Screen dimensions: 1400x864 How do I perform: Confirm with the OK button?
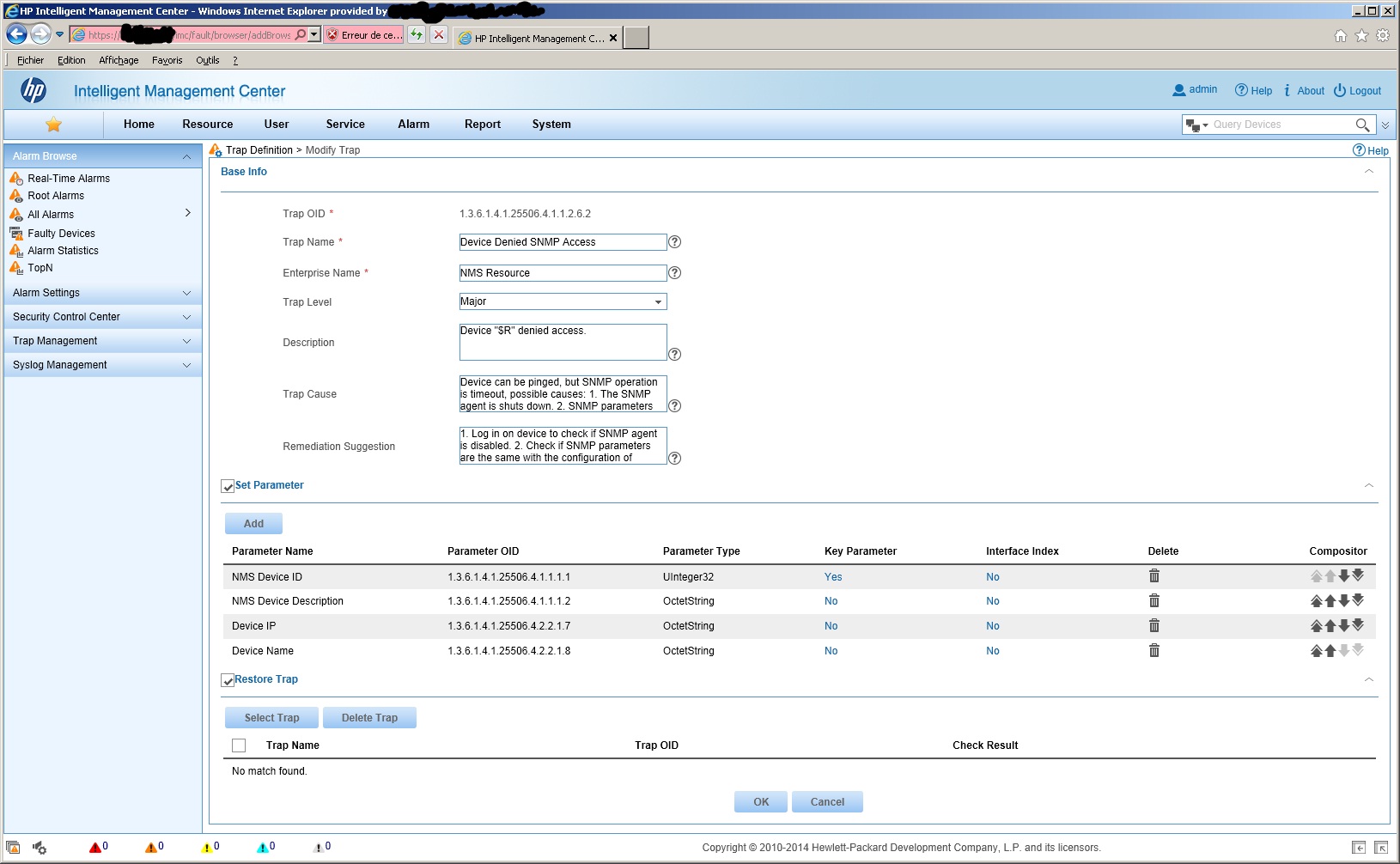pos(761,802)
